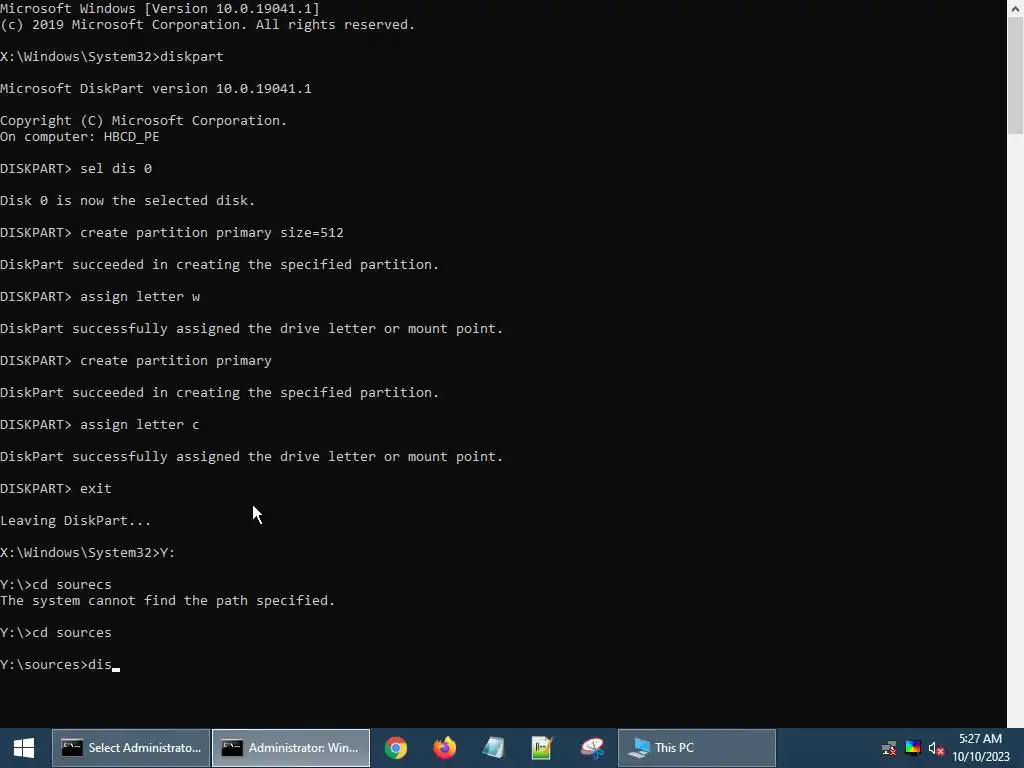Click "The system cannot find the path specified." line
The image size is (1024, 768).
(x=168, y=601)
